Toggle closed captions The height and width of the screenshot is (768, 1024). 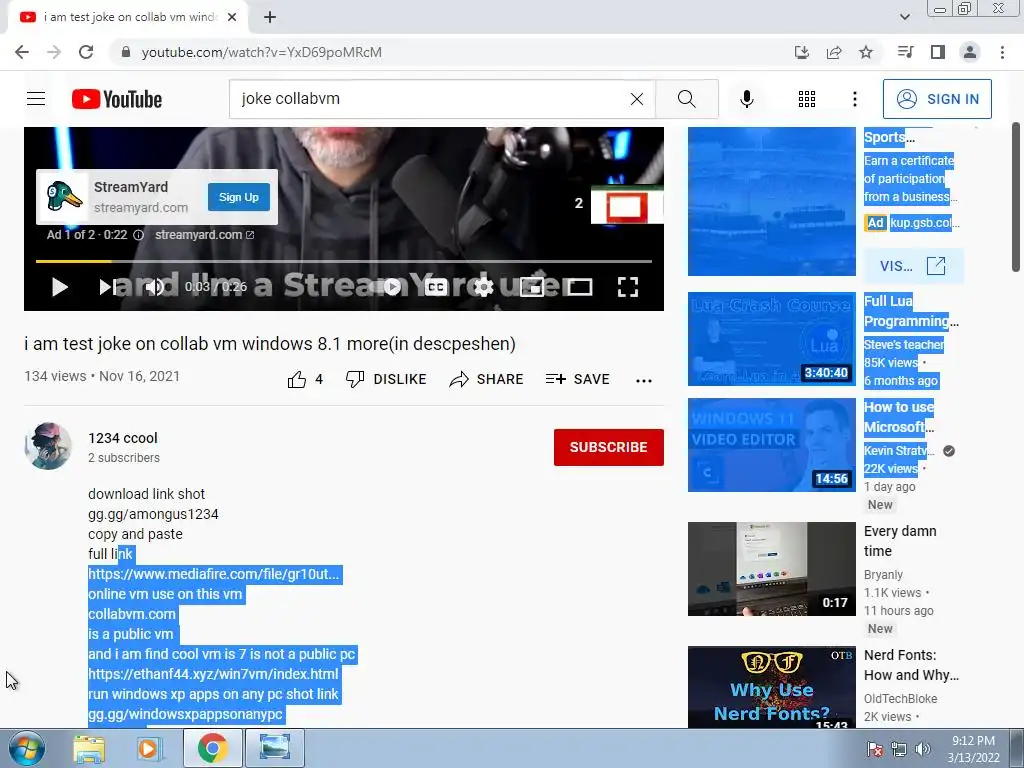[436, 287]
